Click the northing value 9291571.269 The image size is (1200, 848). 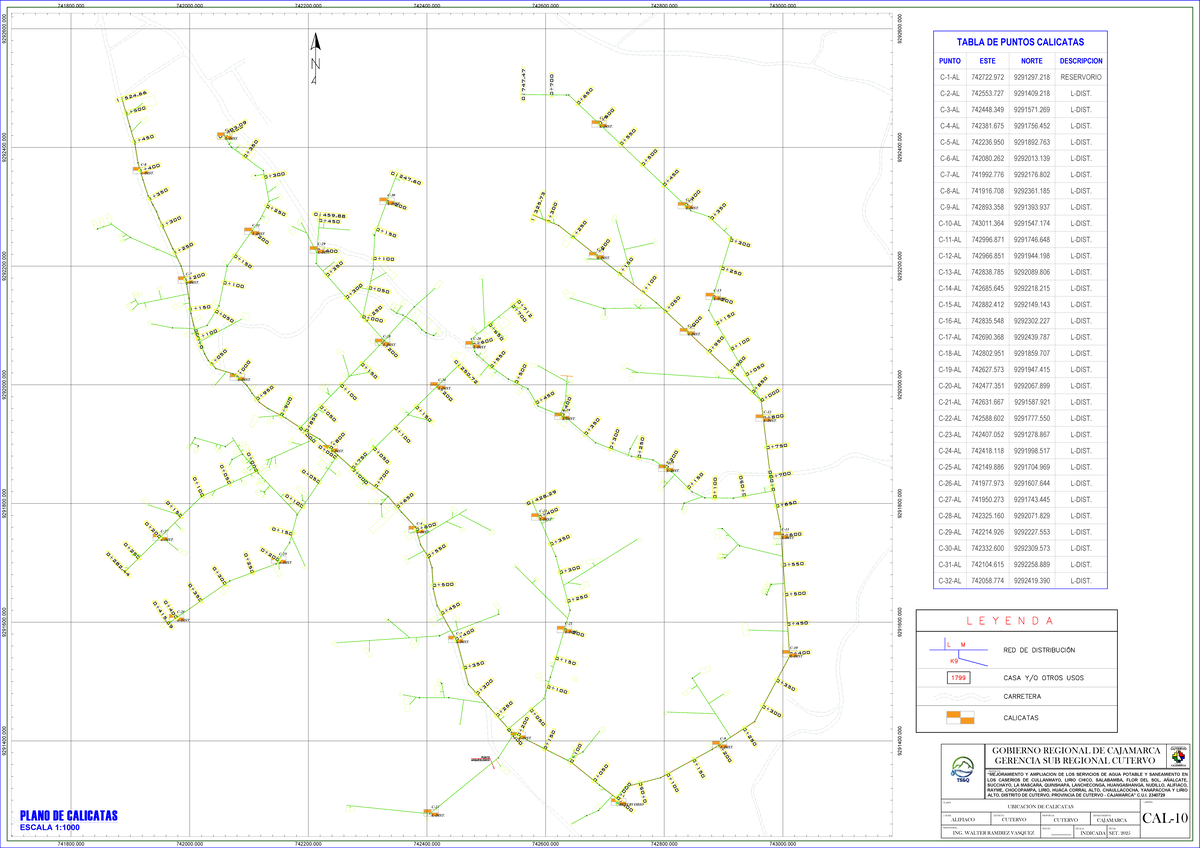1032,109
